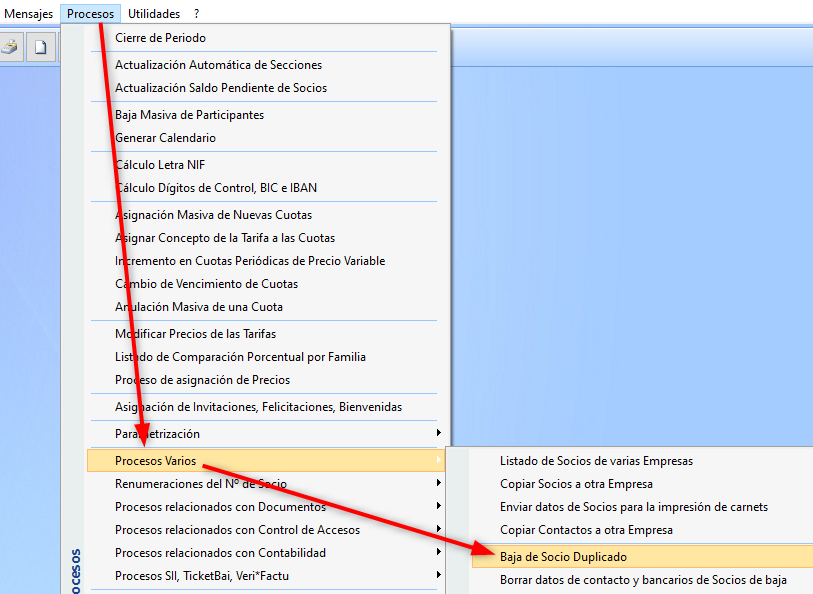The image size is (813, 594).
Task: Click the printer icon in the toolbar
Action: 10,47
